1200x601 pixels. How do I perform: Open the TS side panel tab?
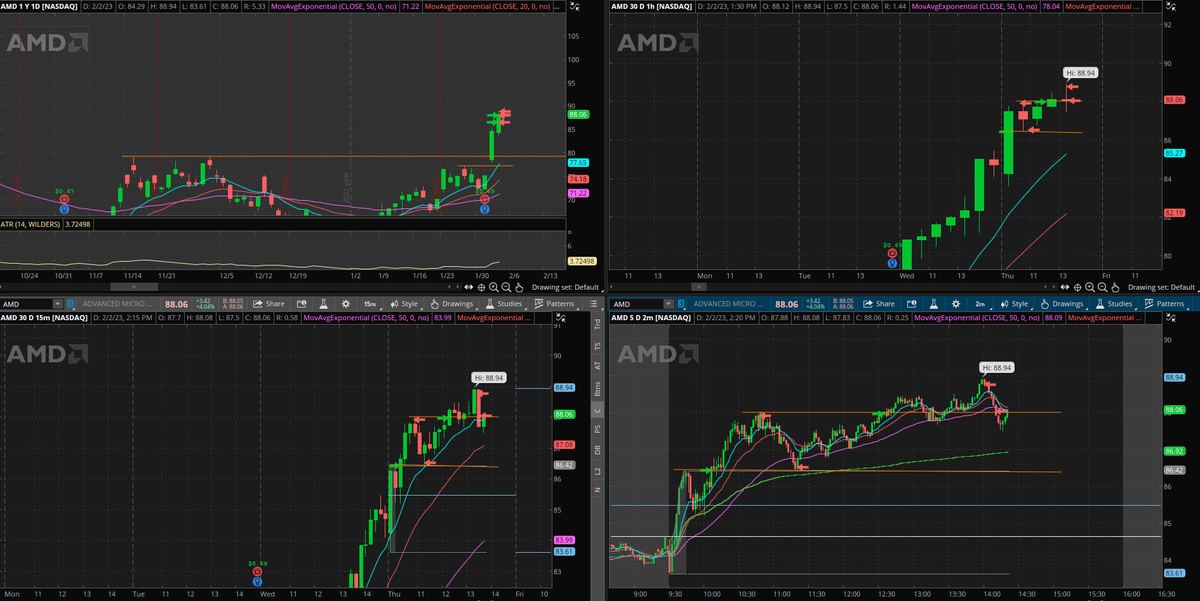pos(598,345)
